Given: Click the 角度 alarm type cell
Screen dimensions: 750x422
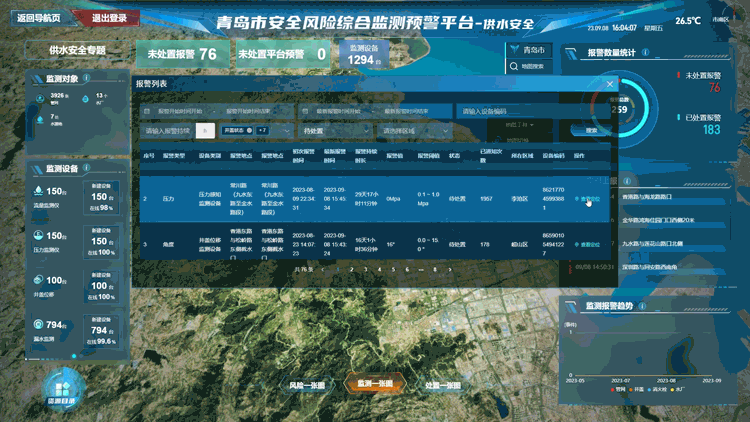Looking at the screenshot, I should pyautogui.click(x=168, y=244).
